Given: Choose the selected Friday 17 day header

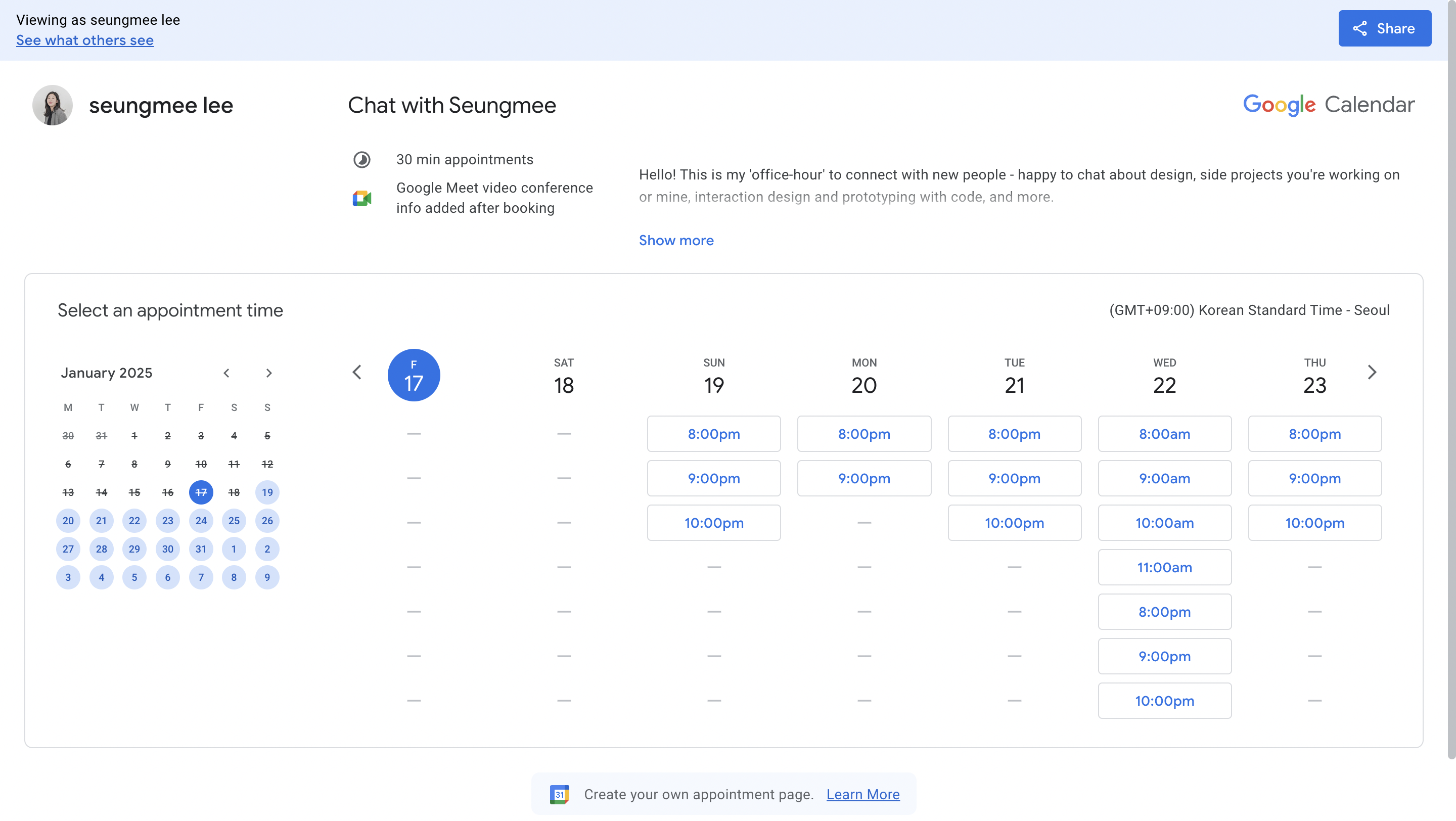Looking at the screenshot, I should (414, 375).
